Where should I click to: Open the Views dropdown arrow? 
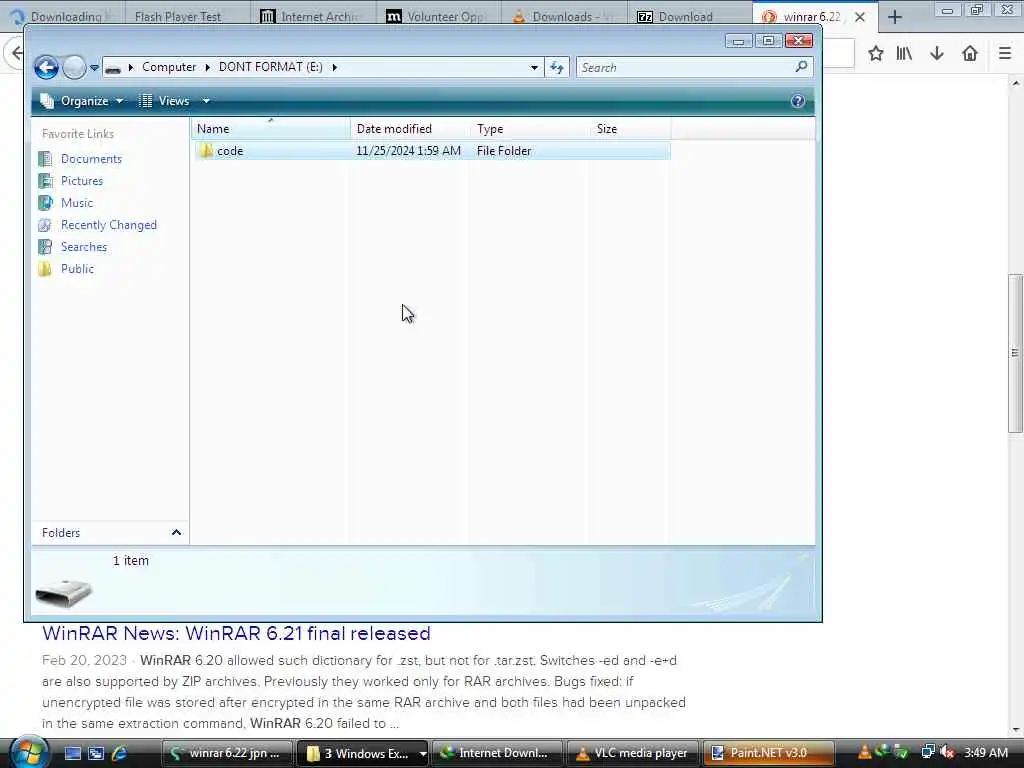(x=206, y=101)
